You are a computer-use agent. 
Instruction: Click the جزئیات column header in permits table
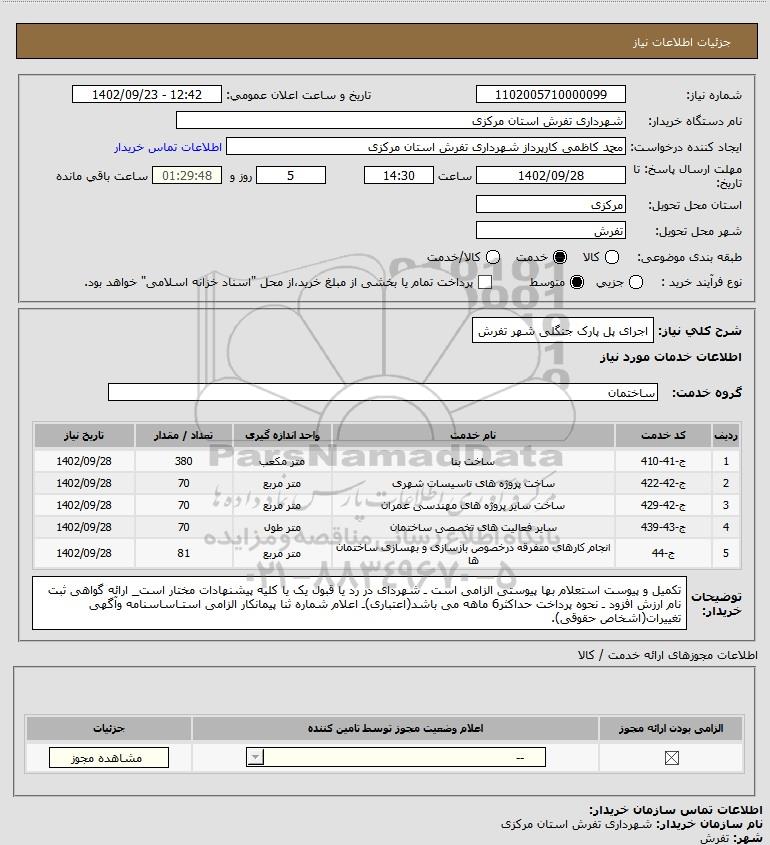[108, 728]
